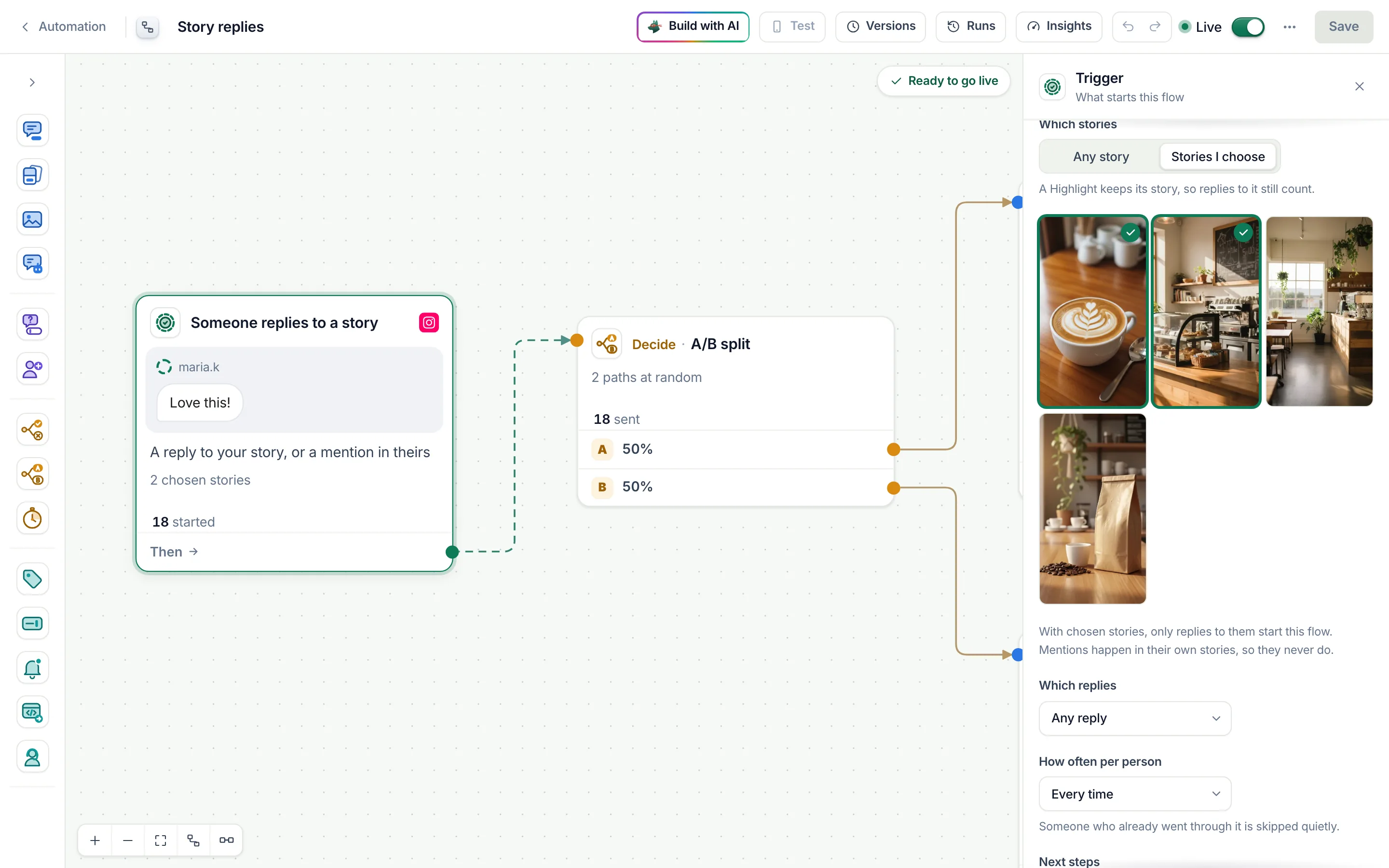The width and height of the screenshot is (1389, 868).
Task: Click the Test button
Action: click(x=792, y=27)
